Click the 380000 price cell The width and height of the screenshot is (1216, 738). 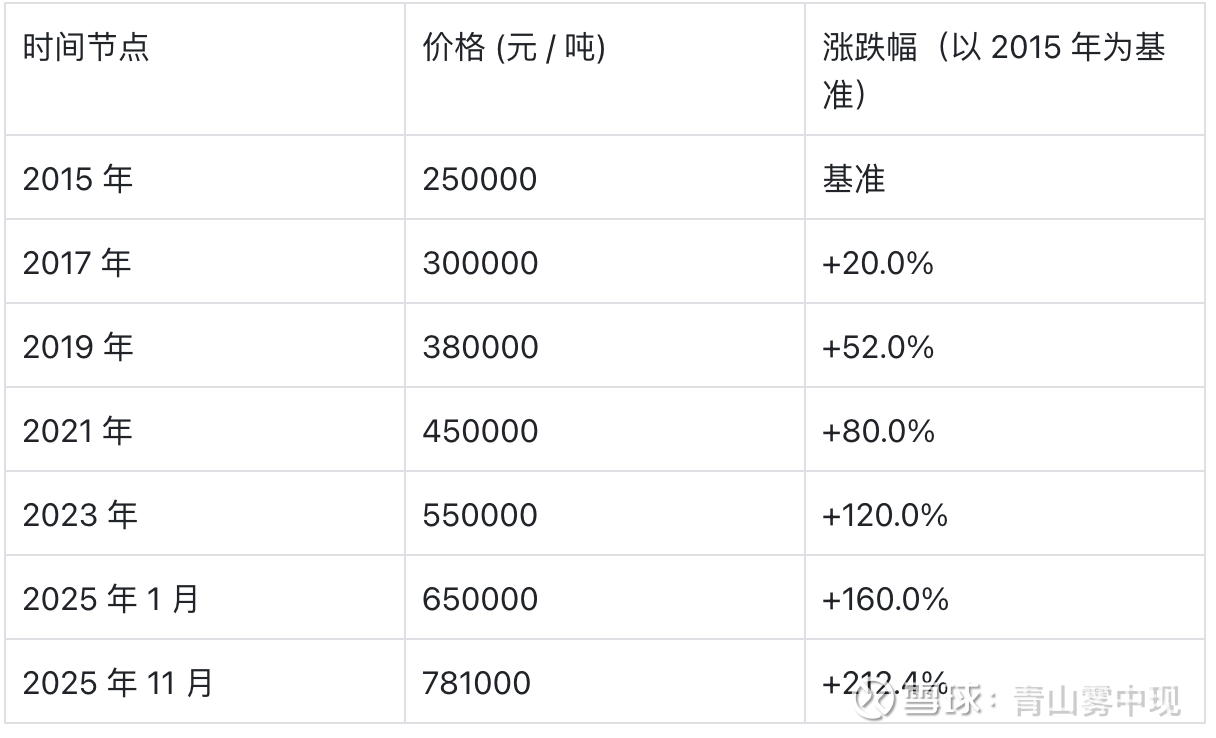click(480, 347)
